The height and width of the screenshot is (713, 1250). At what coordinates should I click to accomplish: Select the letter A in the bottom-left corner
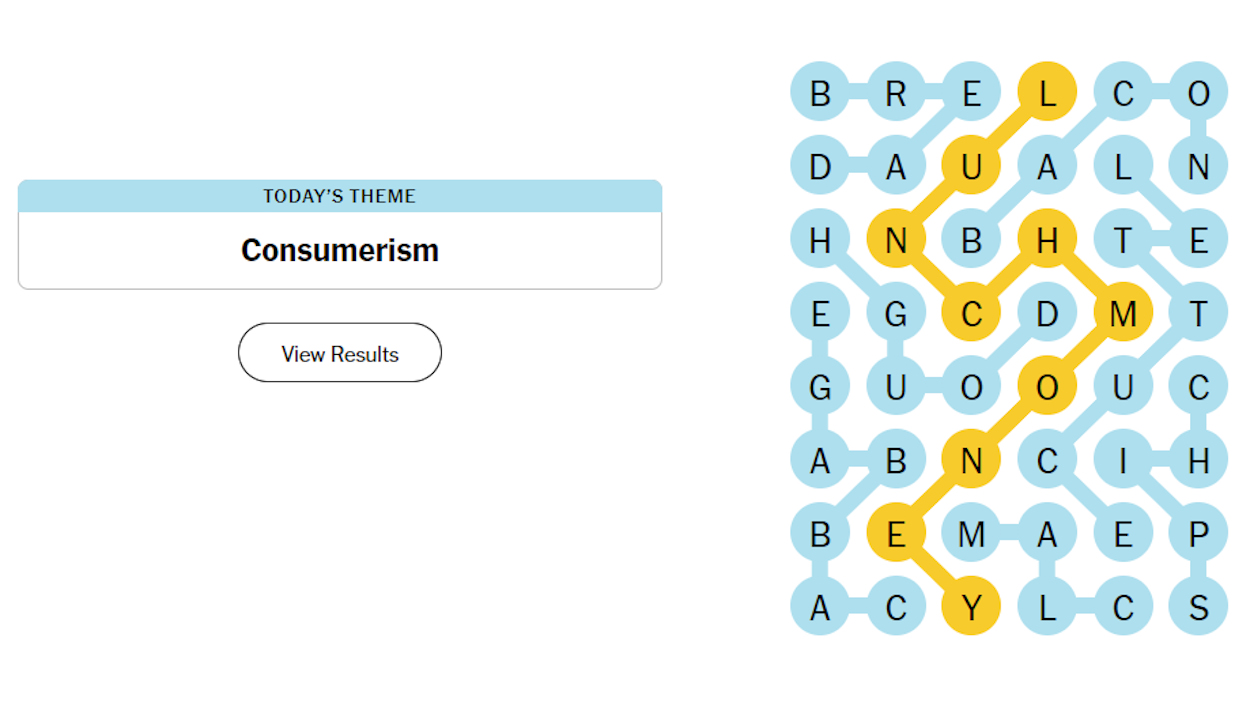tap(820, 606)
